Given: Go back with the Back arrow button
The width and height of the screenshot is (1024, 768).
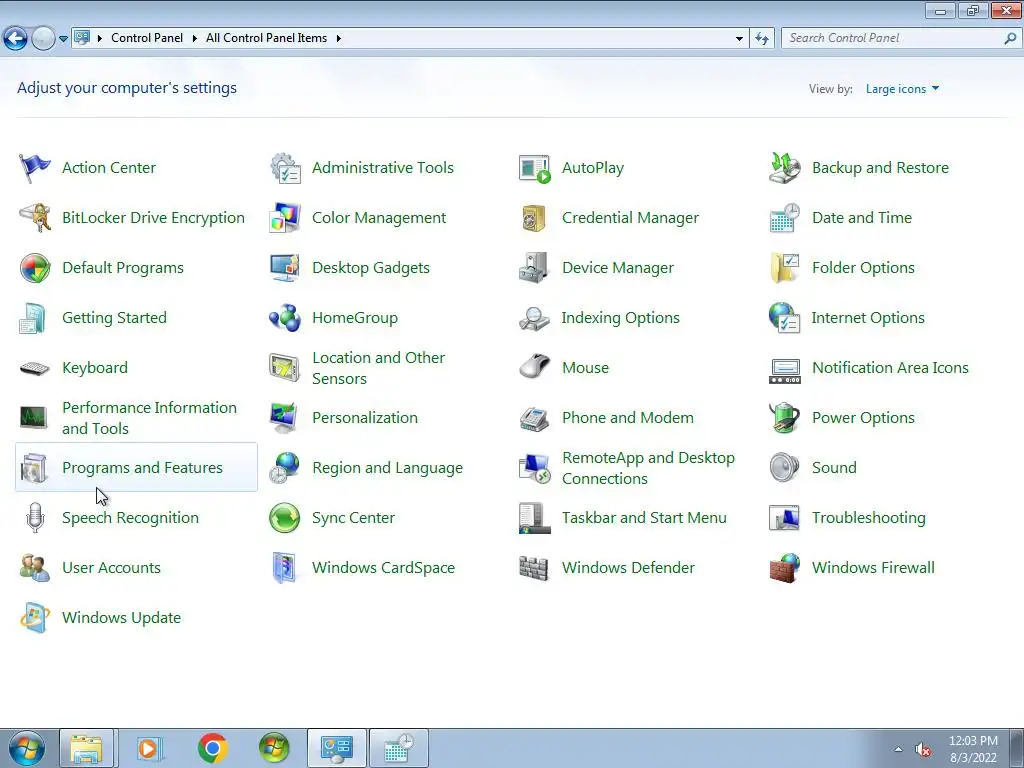Looking at the screenshot, I should pos(16,39).
